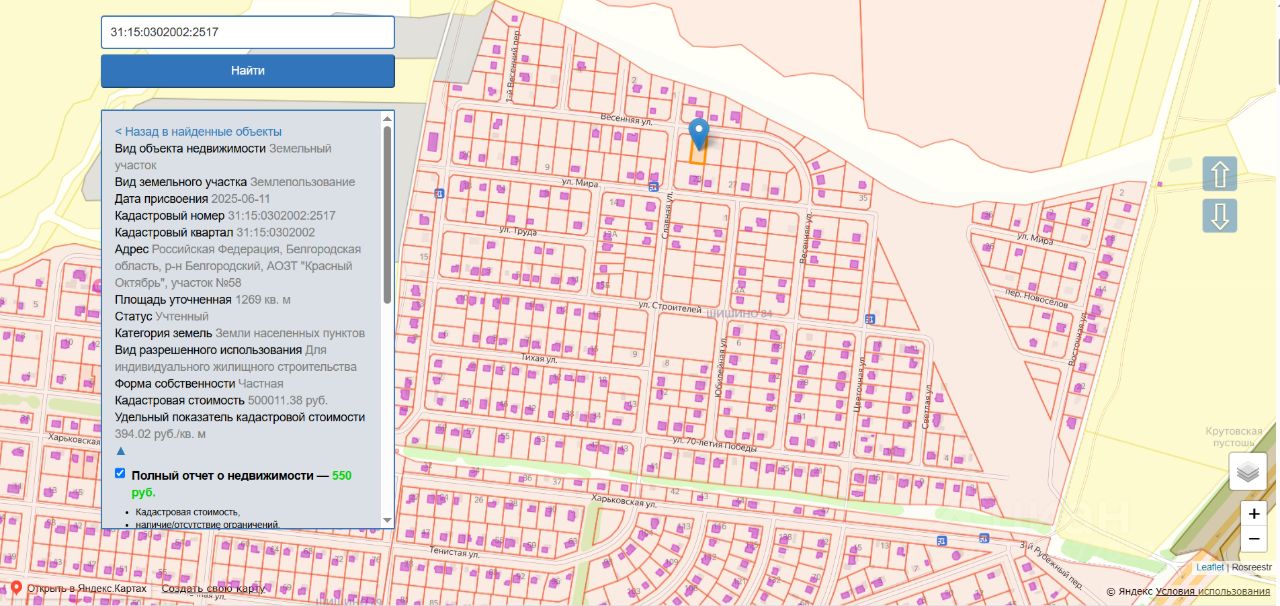The width and height of the screenshot is (1280, 606).
Task: Click the Кадастровая стоимость bullet item
Action: [187, 512]
